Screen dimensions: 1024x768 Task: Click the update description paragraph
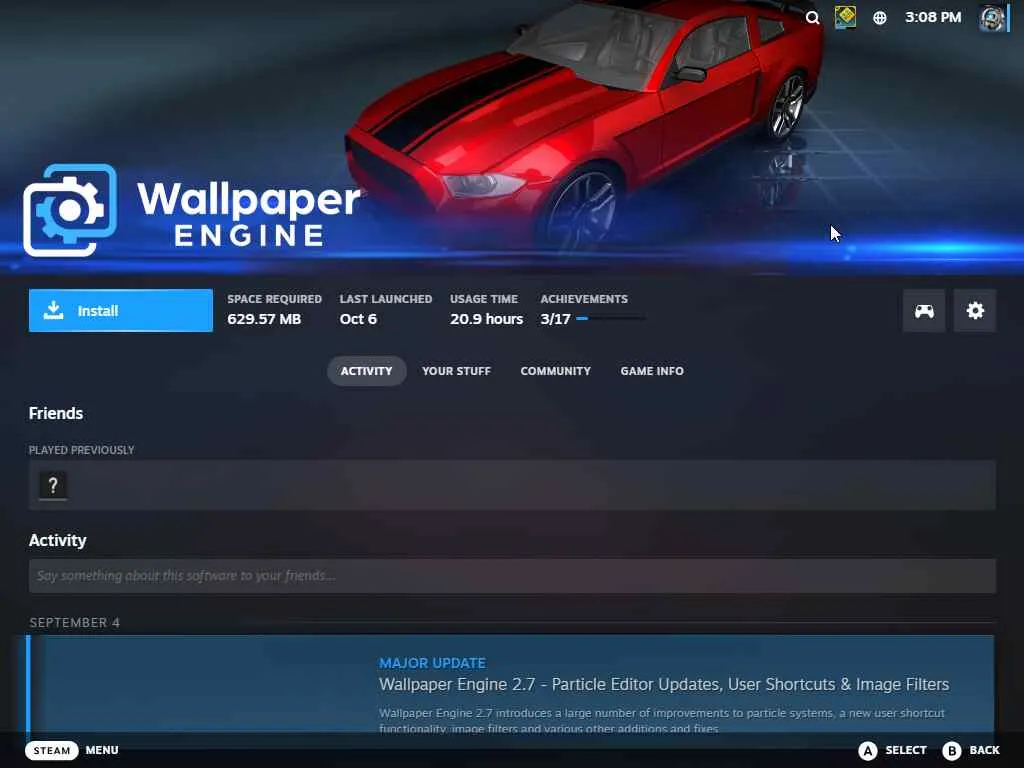(x=662, y=720)
